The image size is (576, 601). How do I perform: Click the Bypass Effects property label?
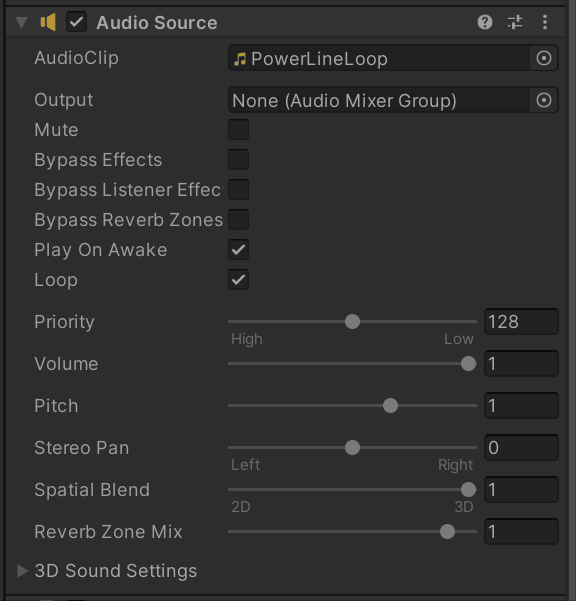[98, 160]
